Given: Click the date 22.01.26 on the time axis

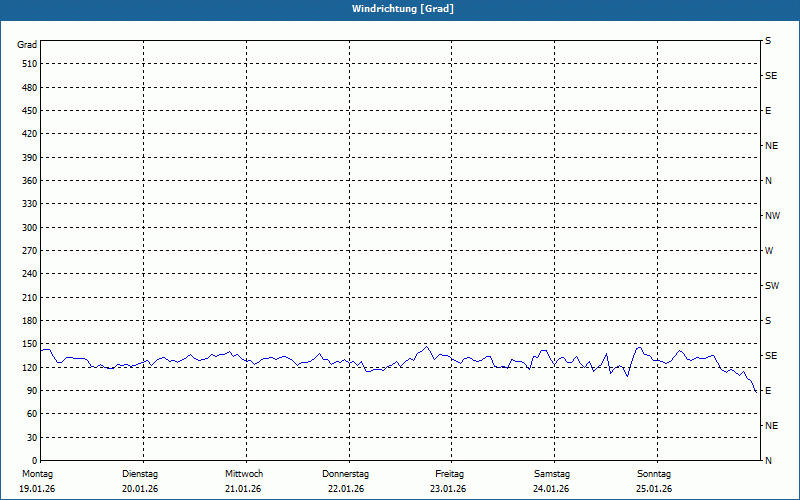Looking at the screenshot, I should (346, 489).
